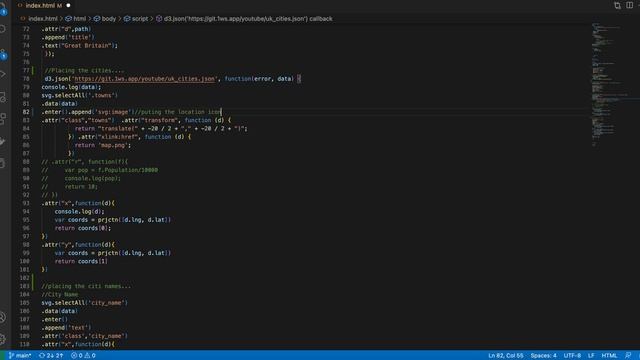
Task: Open the Manage gear icon
Action: [x=2, y=339]
